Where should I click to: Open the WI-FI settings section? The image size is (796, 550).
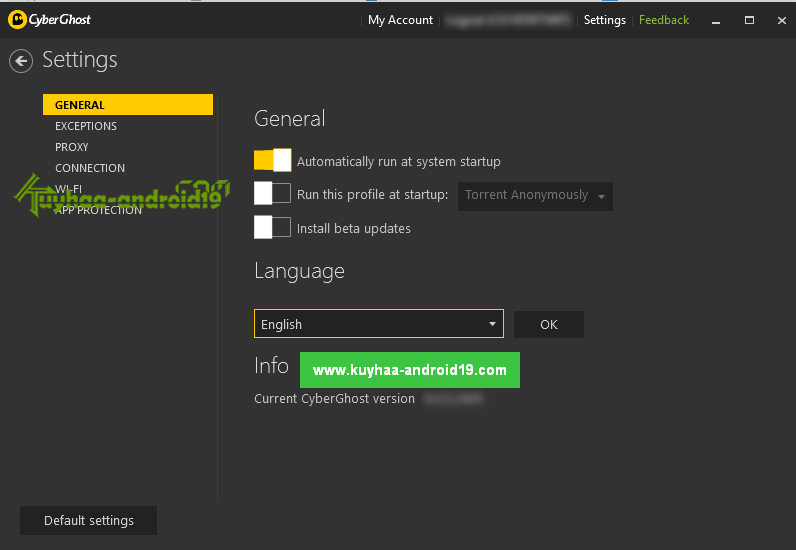68,189
